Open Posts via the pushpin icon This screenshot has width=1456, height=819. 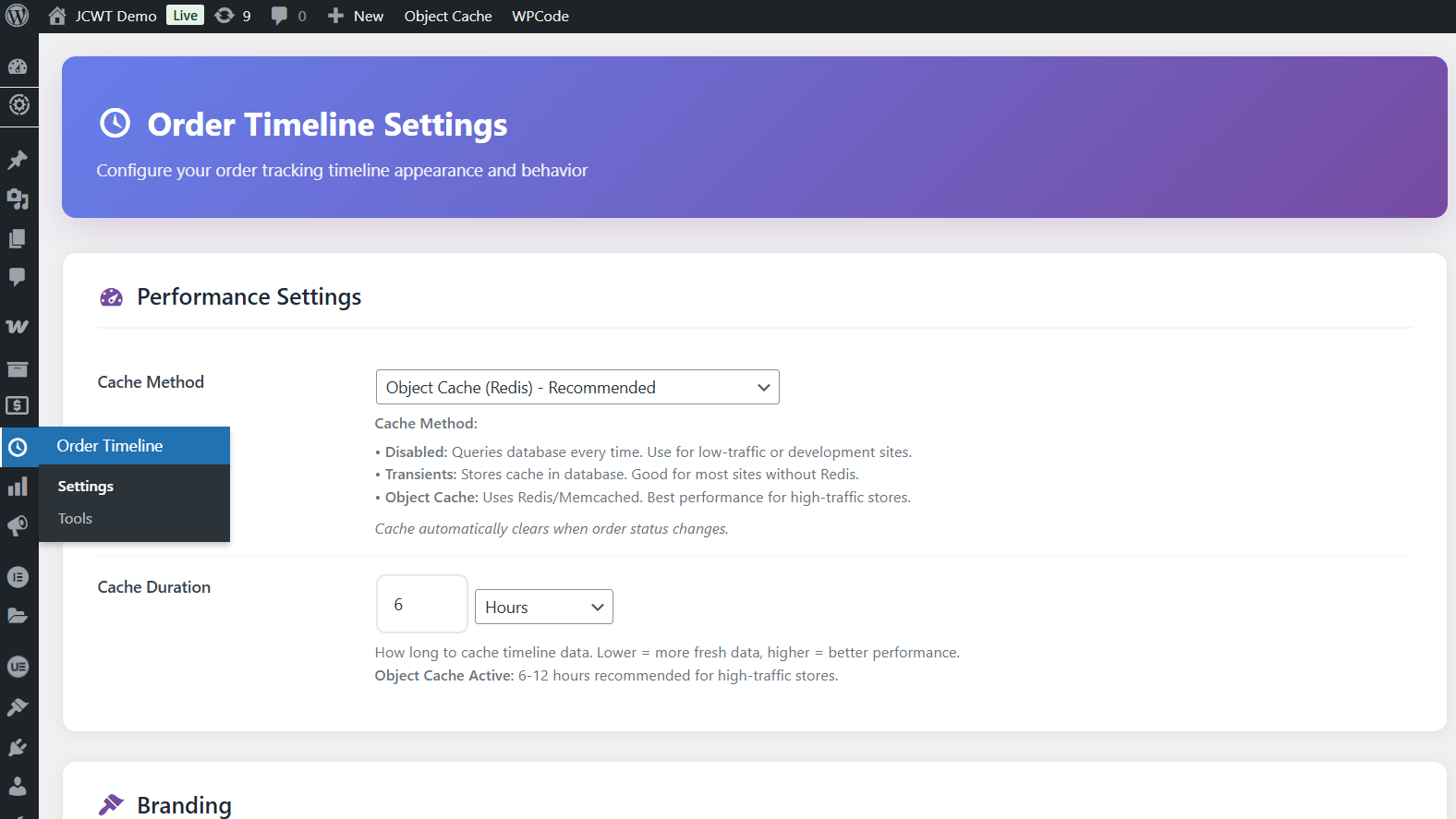tap(18, 160)
